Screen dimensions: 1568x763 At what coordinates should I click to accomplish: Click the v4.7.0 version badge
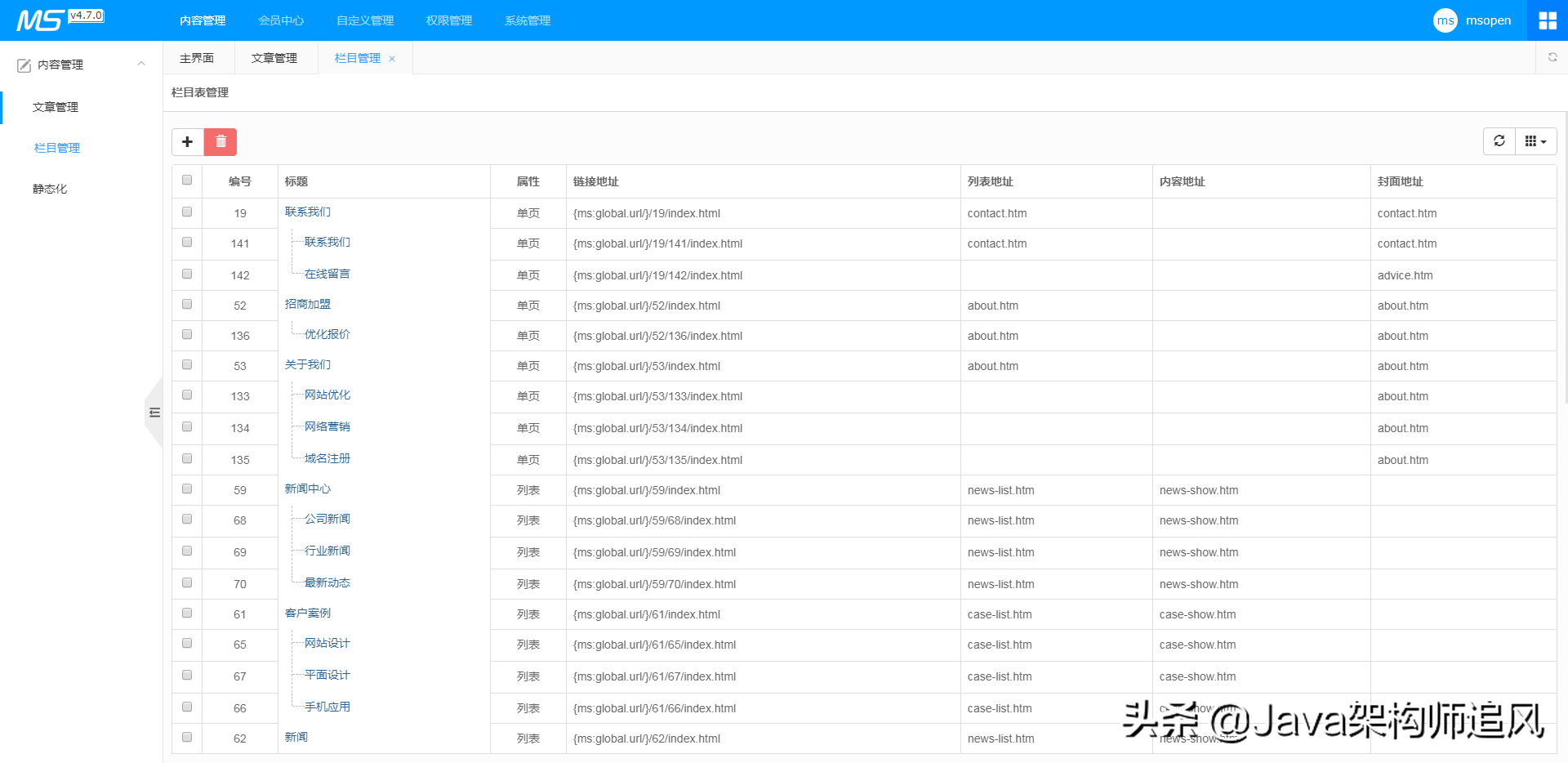[87, 14]
